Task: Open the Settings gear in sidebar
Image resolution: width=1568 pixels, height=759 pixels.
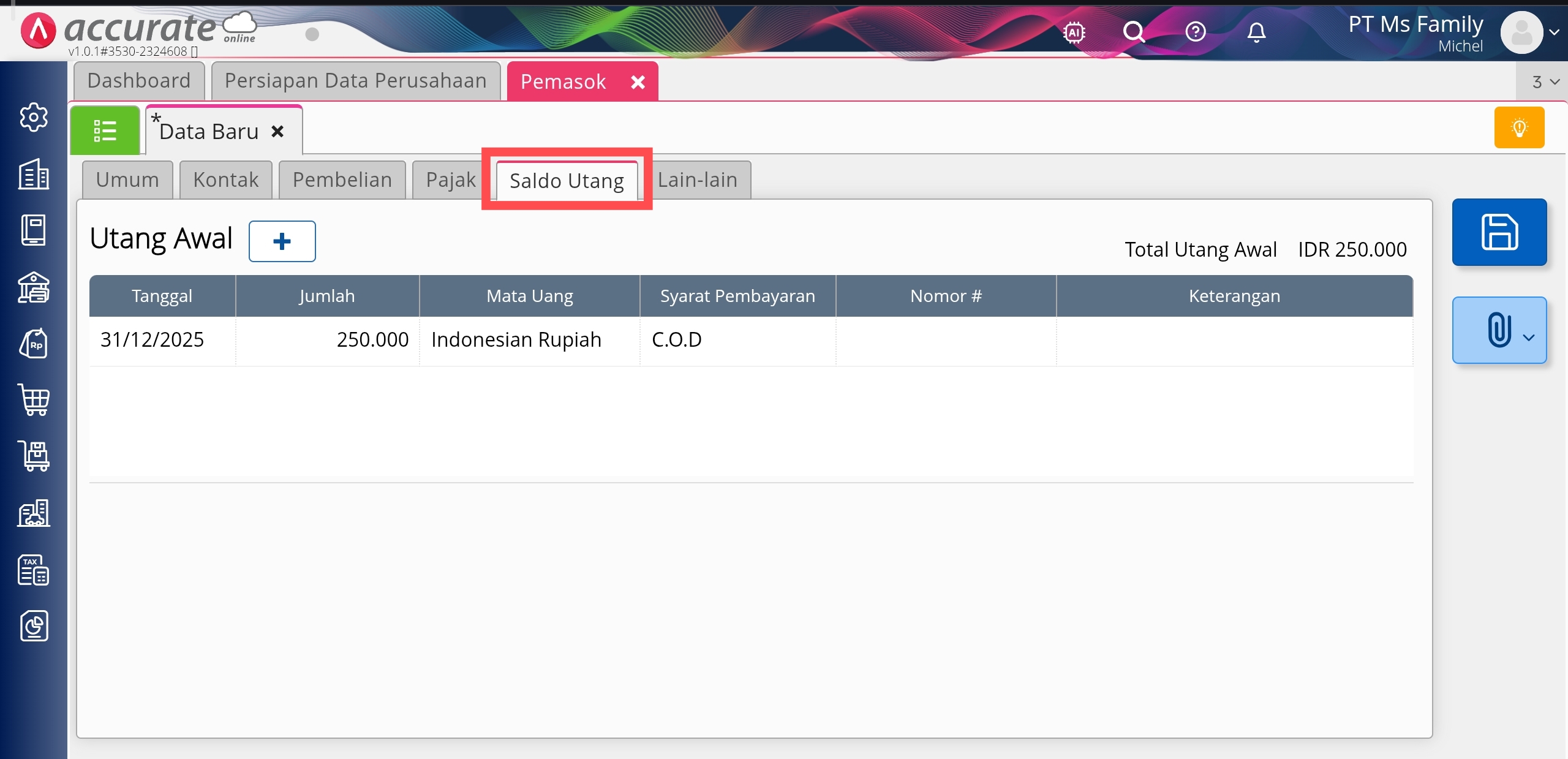Action: (x=34, y=117)
